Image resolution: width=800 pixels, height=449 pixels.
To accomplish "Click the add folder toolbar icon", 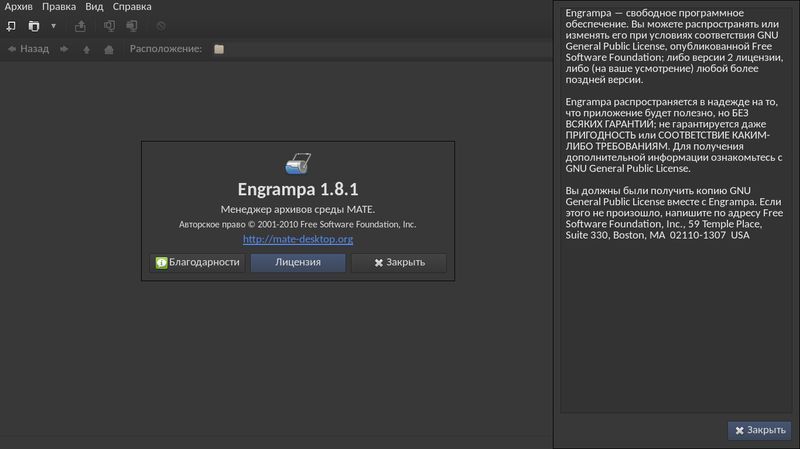I will pyautogui.click(x=132, y=26).
